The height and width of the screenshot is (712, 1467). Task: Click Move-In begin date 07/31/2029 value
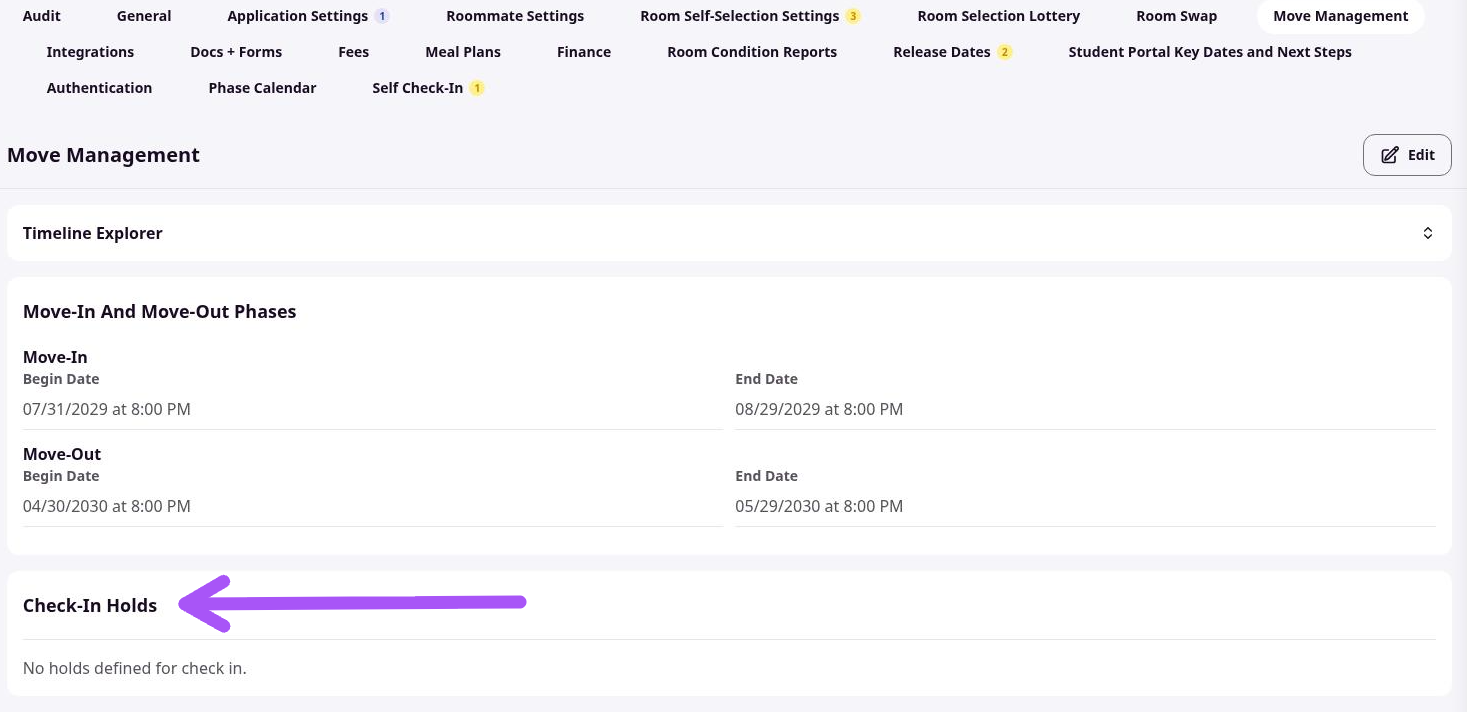pos(107,409)
